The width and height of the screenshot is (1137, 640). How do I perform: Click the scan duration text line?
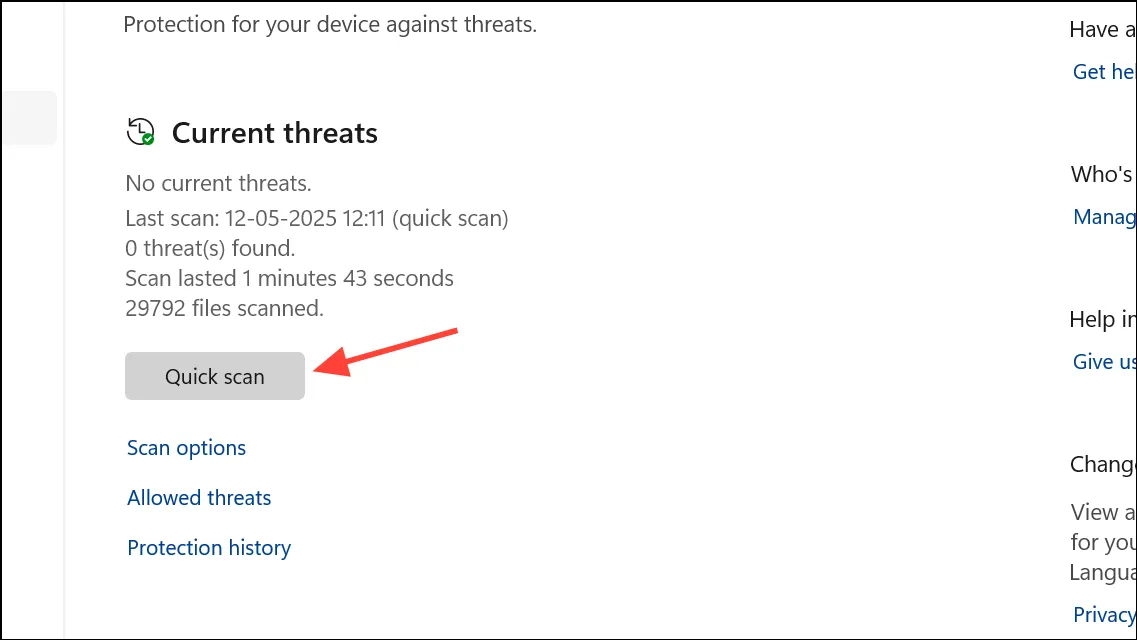pyautogui.click(x=289, y=278)
